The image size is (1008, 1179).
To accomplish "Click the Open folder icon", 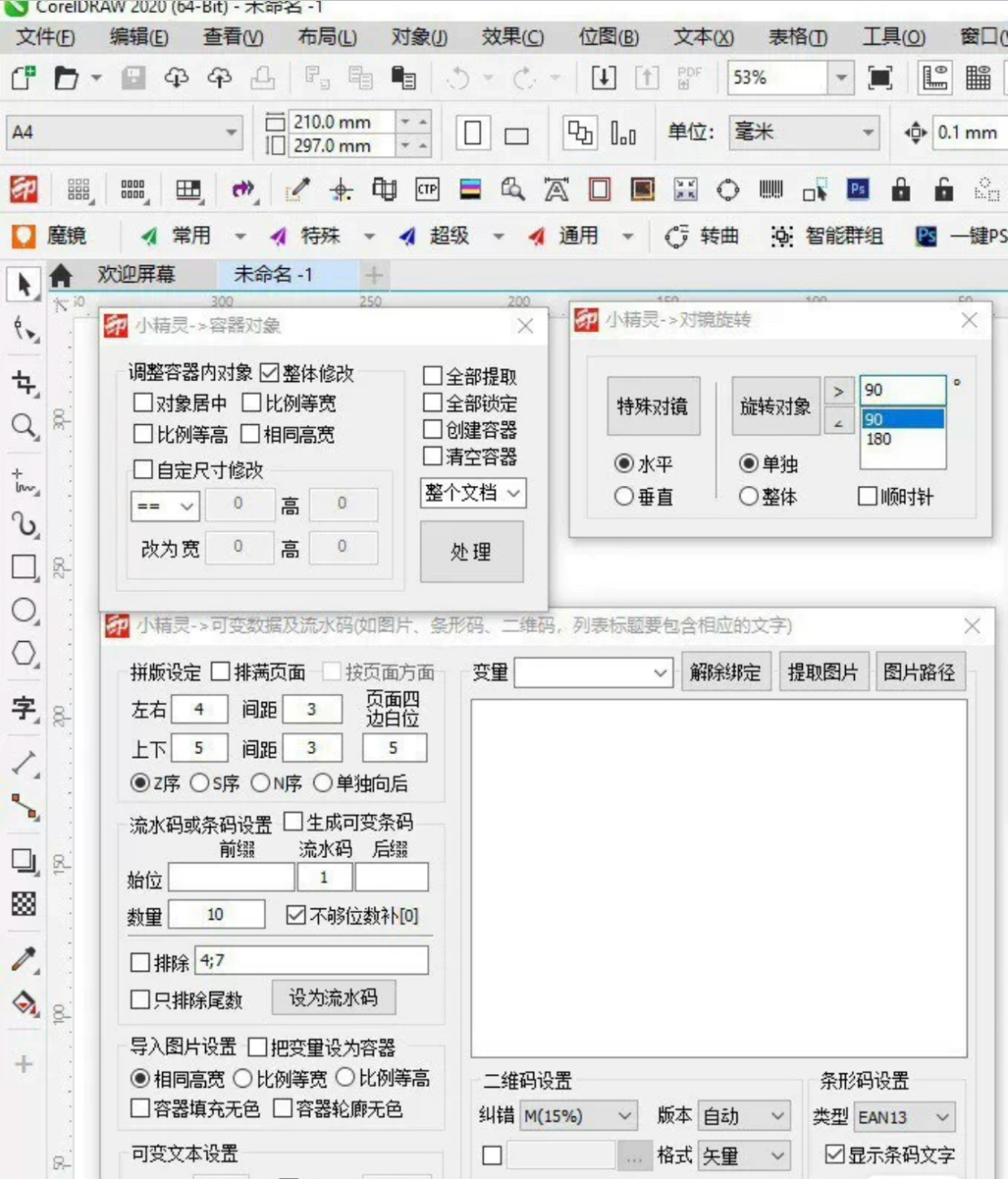I will point(66,78).
